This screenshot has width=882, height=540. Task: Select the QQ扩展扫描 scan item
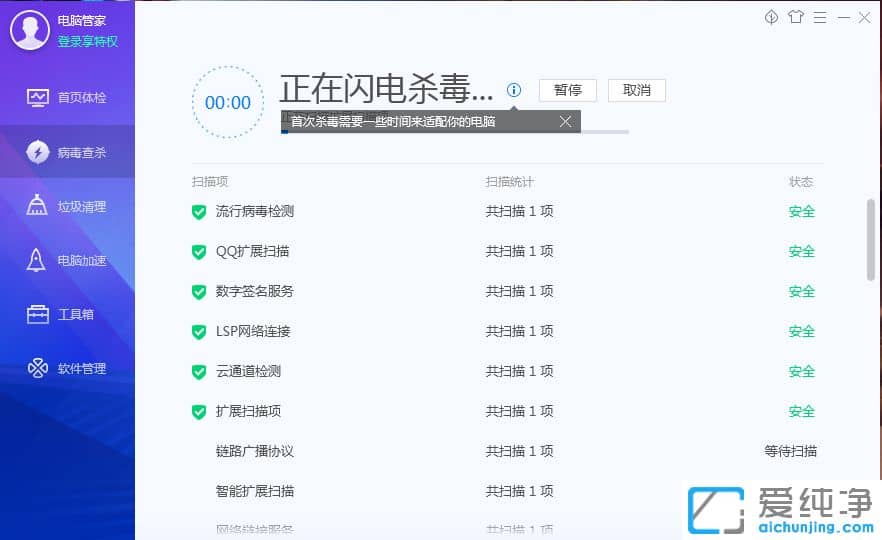click(253, 251)
